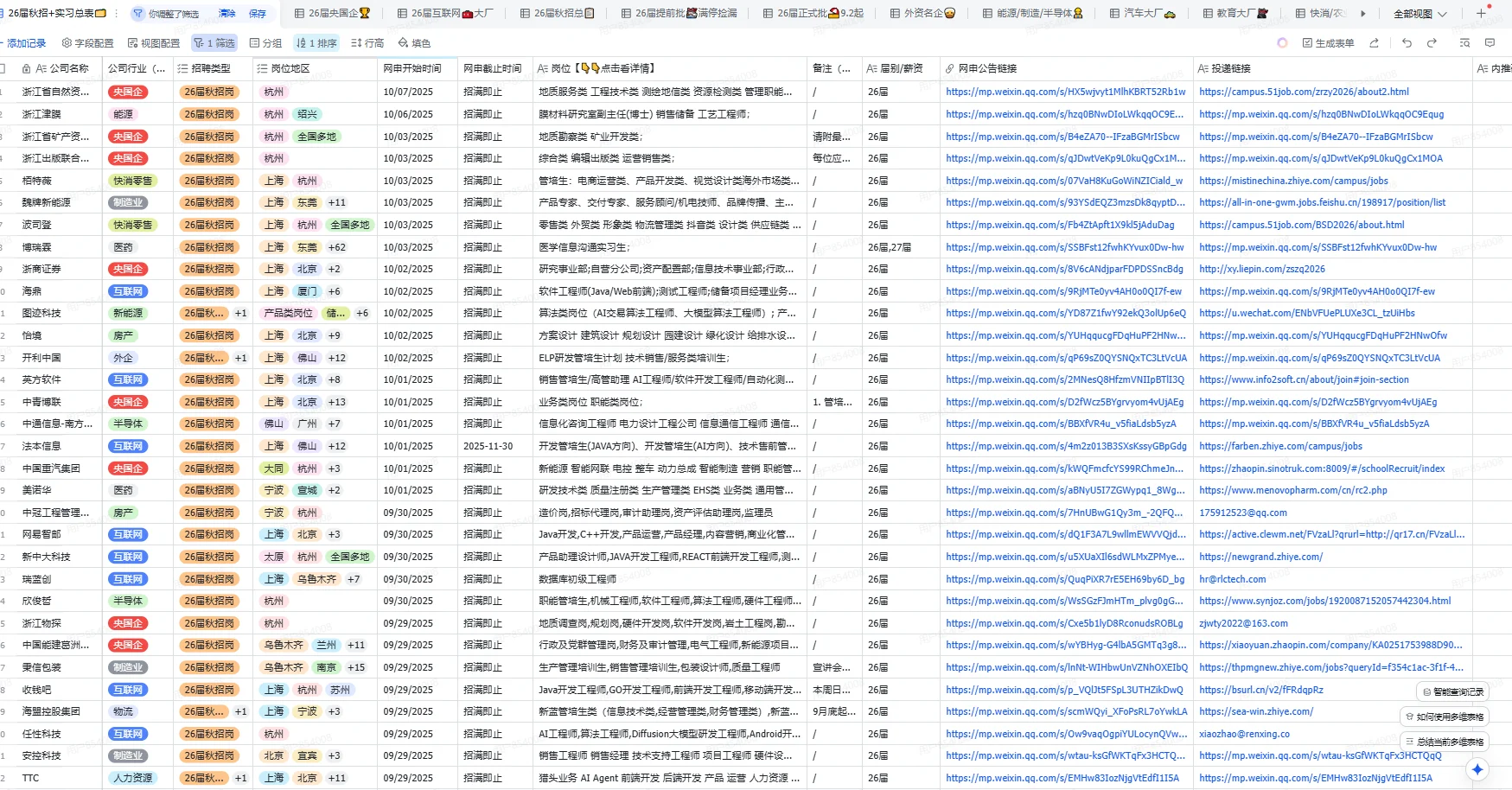Open the find records search icon
This screenshot has height=790, width=1512.
pos(1464,43)
